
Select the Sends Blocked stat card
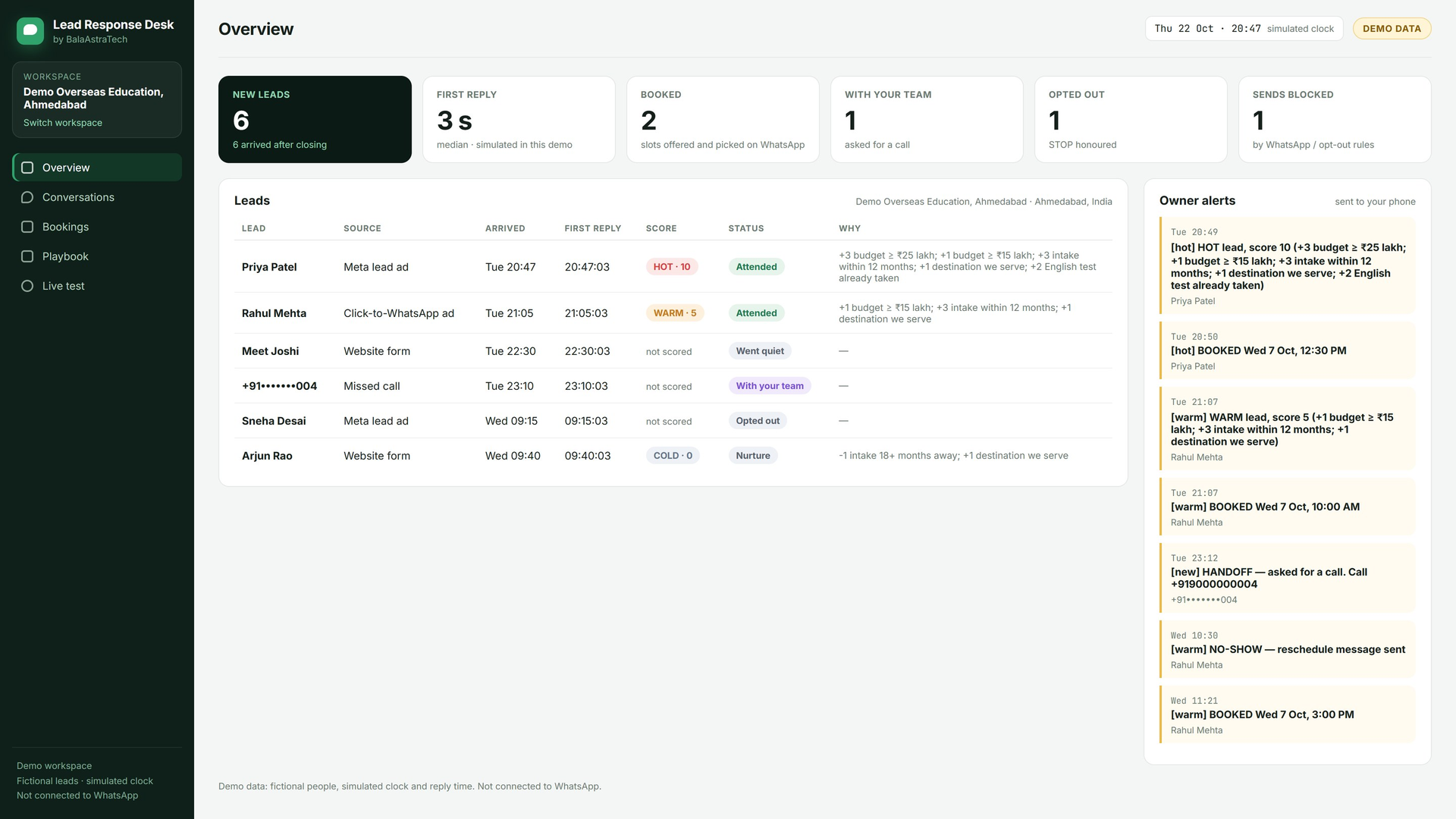pos(1335,119)
